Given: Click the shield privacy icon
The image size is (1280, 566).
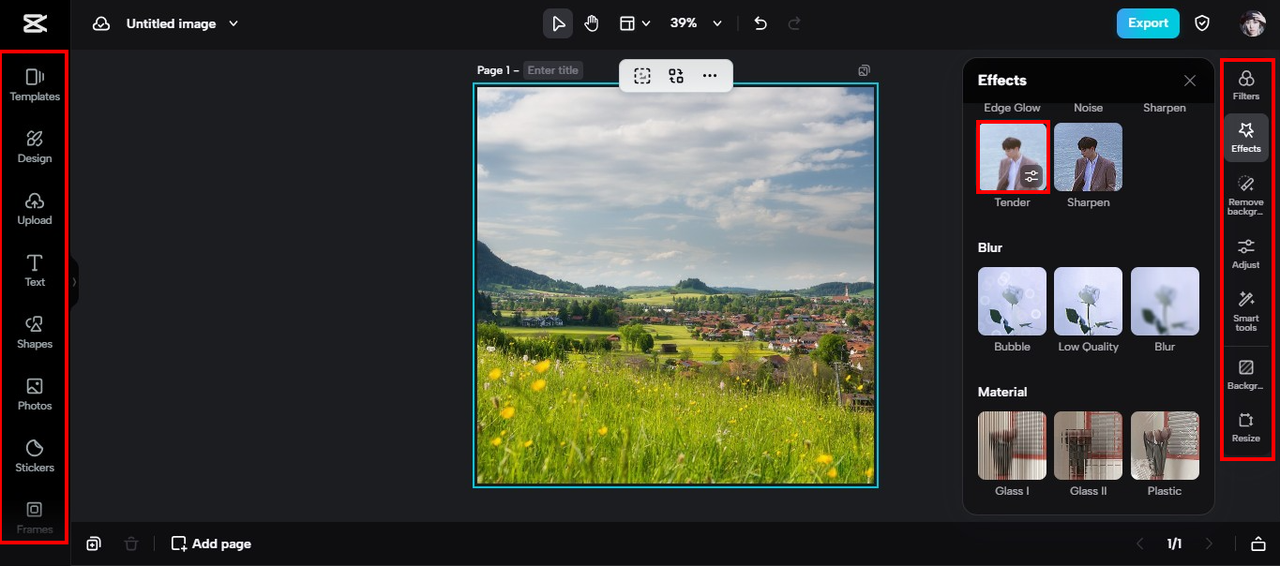Looking at the screenshot, I should 1203,23.
